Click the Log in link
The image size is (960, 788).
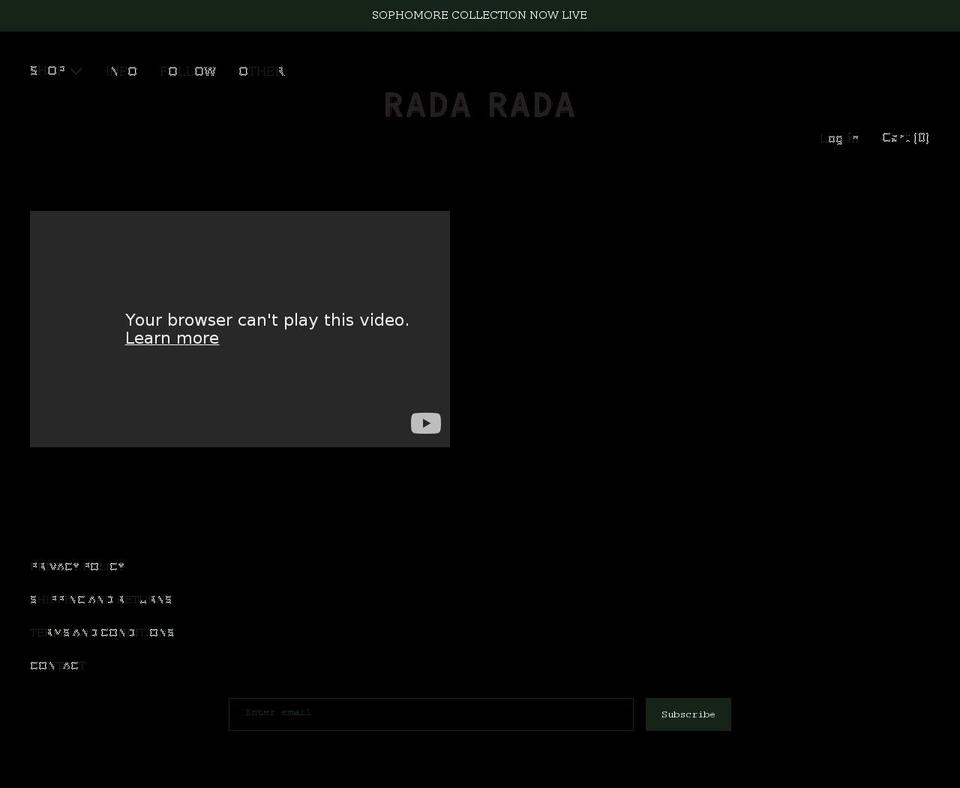(x=839, y=138)
